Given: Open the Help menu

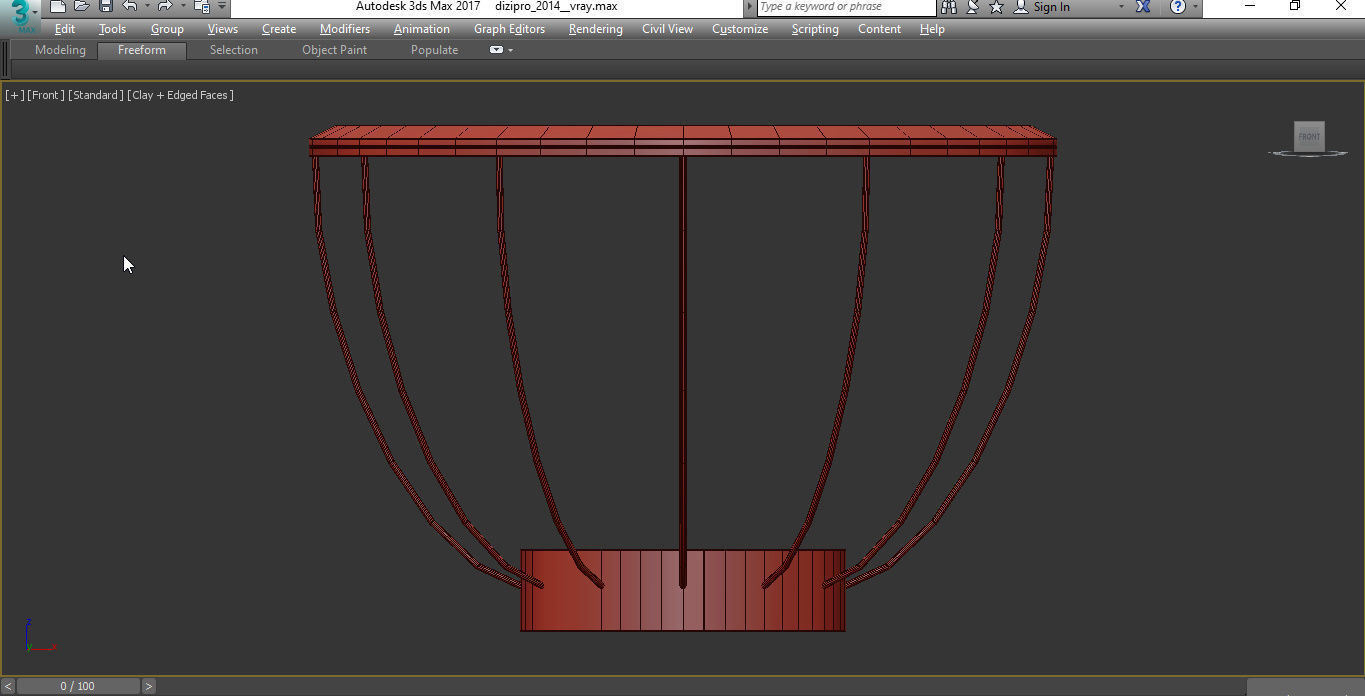Looking at the screenshot, I should 932,29.
